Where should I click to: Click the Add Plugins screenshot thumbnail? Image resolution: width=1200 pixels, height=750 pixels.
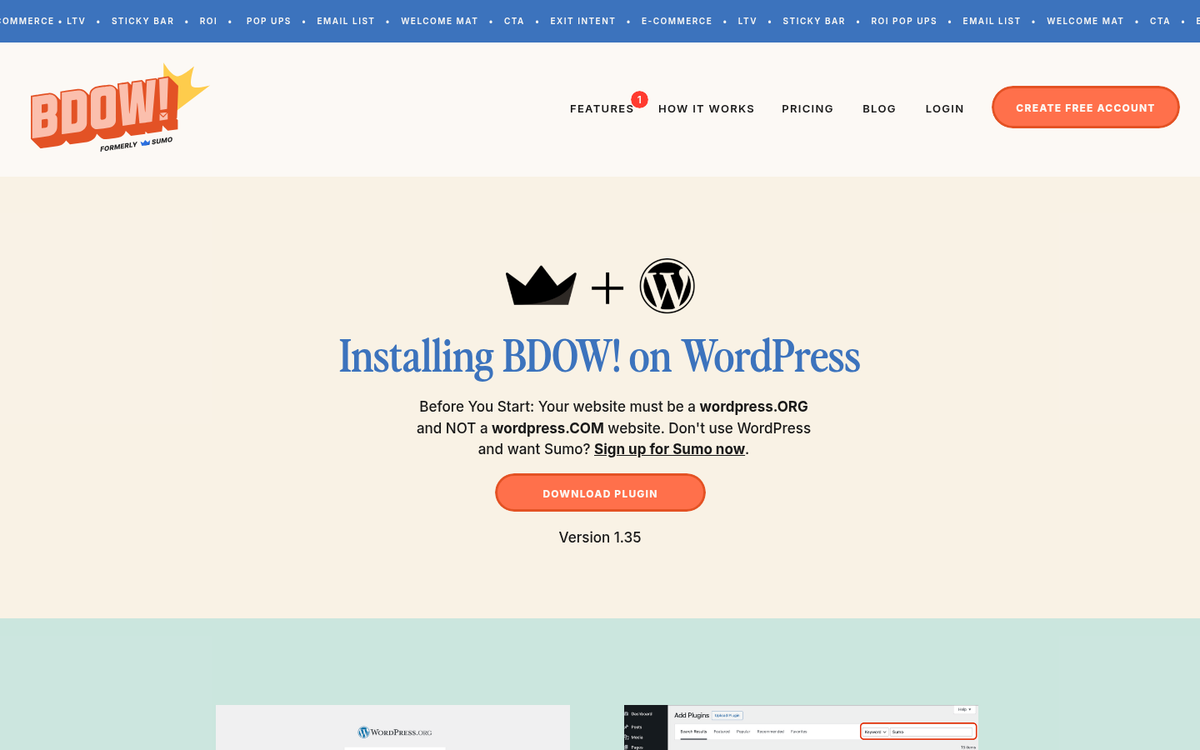pos(800,727)
